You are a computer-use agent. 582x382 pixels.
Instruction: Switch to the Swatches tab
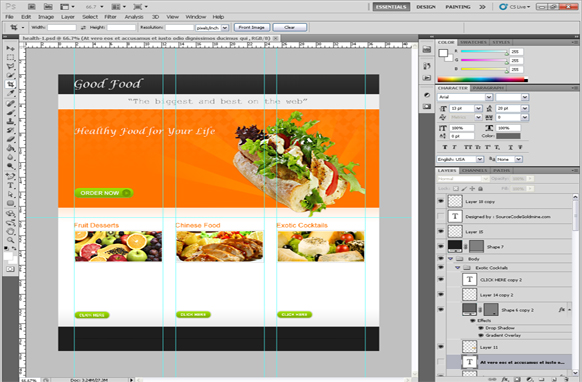click(x=473, y=42)
